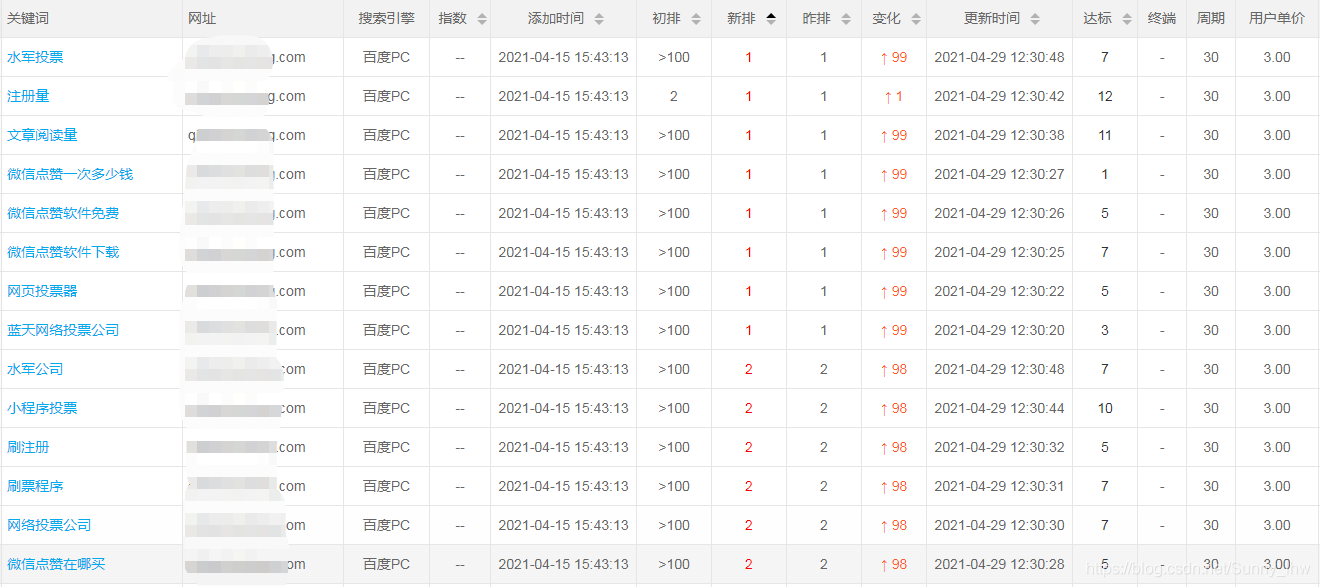This screenshot has height=587, width=1320.
Task: Sort by 添加时间 column arrows
Action: pyautogui.click(x=599, y=19)
